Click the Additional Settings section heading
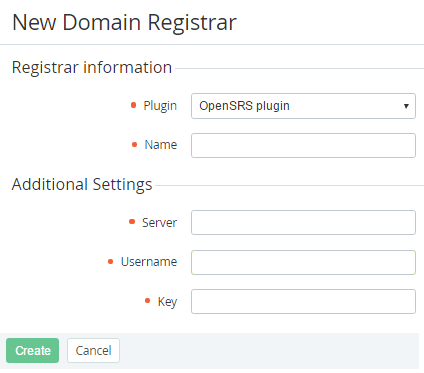Image resolution: width=424 pixels, height=373 pixels. (82, 184)
